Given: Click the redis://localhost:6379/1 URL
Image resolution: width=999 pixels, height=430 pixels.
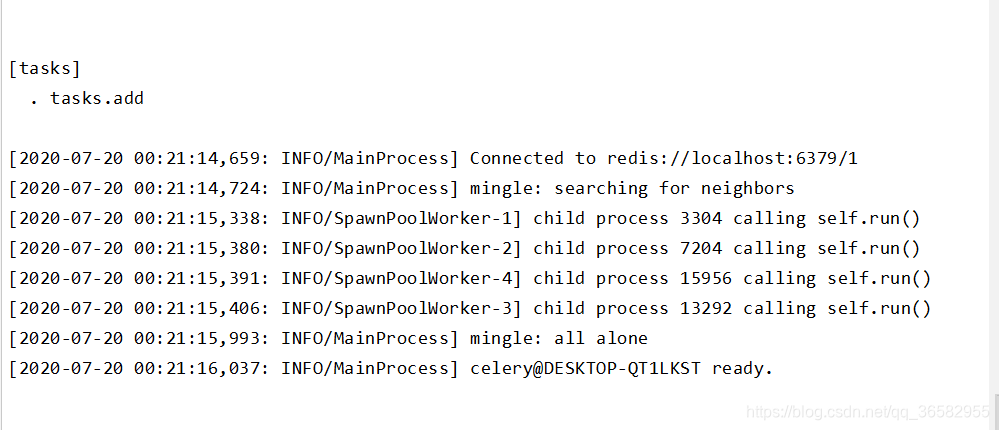Looking at the screenshot, I should [x=732, y=158].
